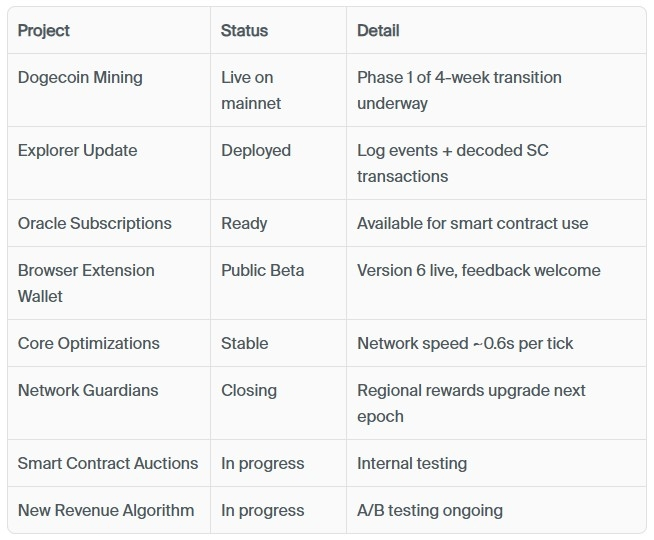Select the Dogecoin Mining project cell
Viewport: 654px width, 540px height.
click(x=80, y=77)
